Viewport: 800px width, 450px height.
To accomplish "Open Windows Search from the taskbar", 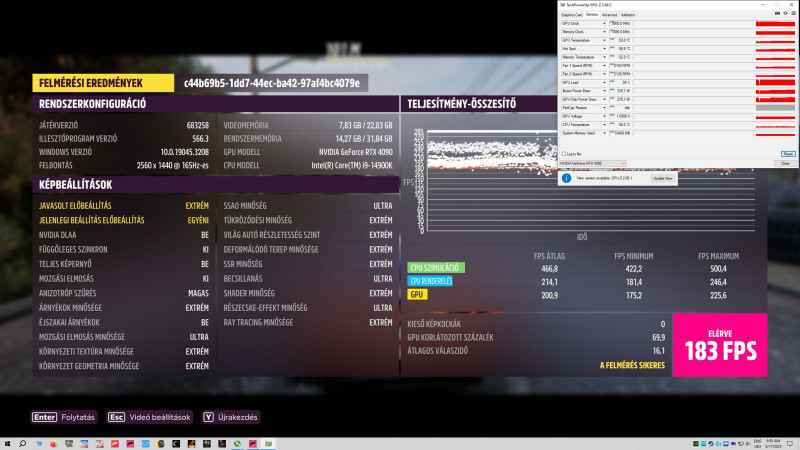I will click(x=22, y=444).
